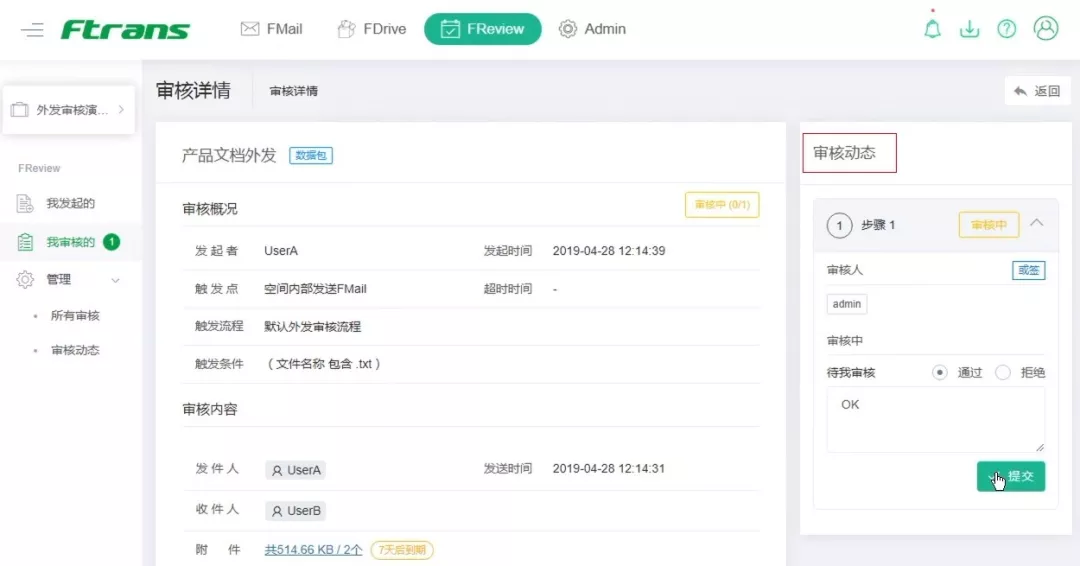Click the 发起时间 value 2019-04-28 12:14:39
The width and height of the screenshot is (1080, 566).
tap(609, 251)
